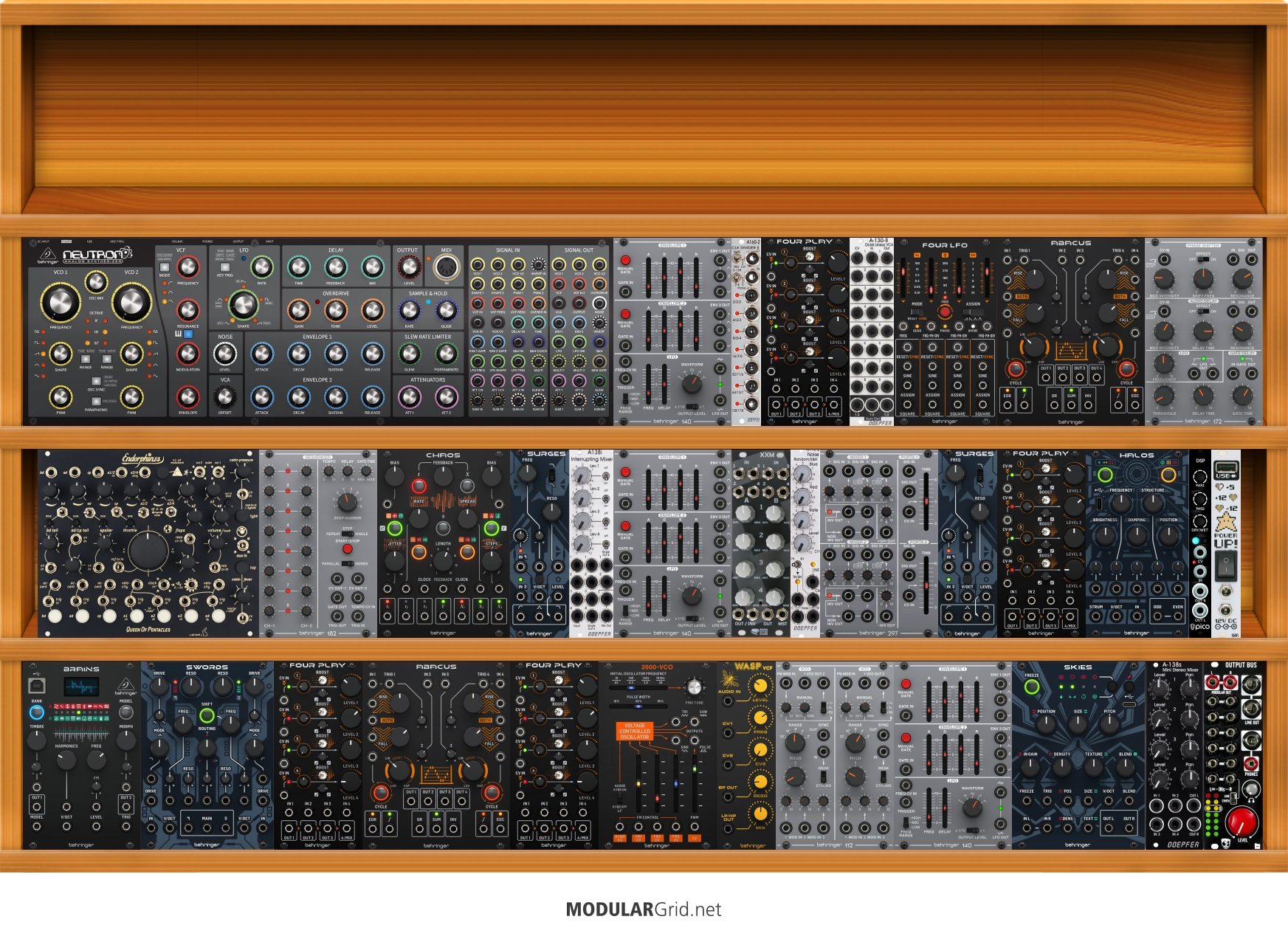Screen dimensions: 1288x925
Task: Select the Behringer 112 dual VCO module
Action: [835, 755]
